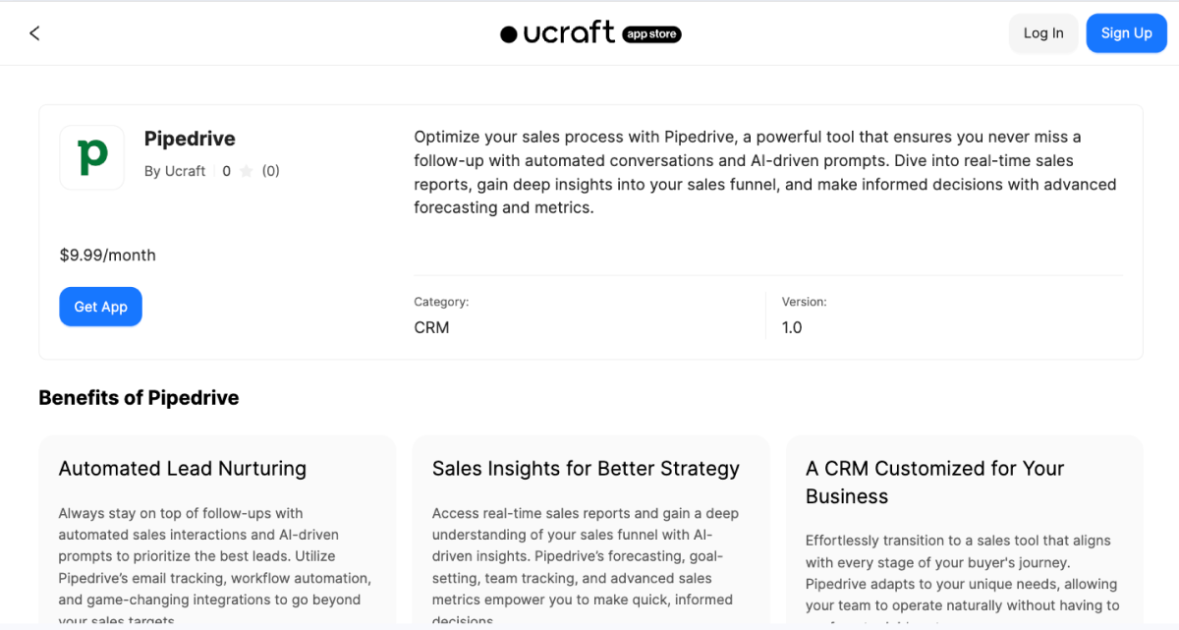Click the page scrollbar at the right edge
Screen dimensions: 1179x630
point(1175,300)
